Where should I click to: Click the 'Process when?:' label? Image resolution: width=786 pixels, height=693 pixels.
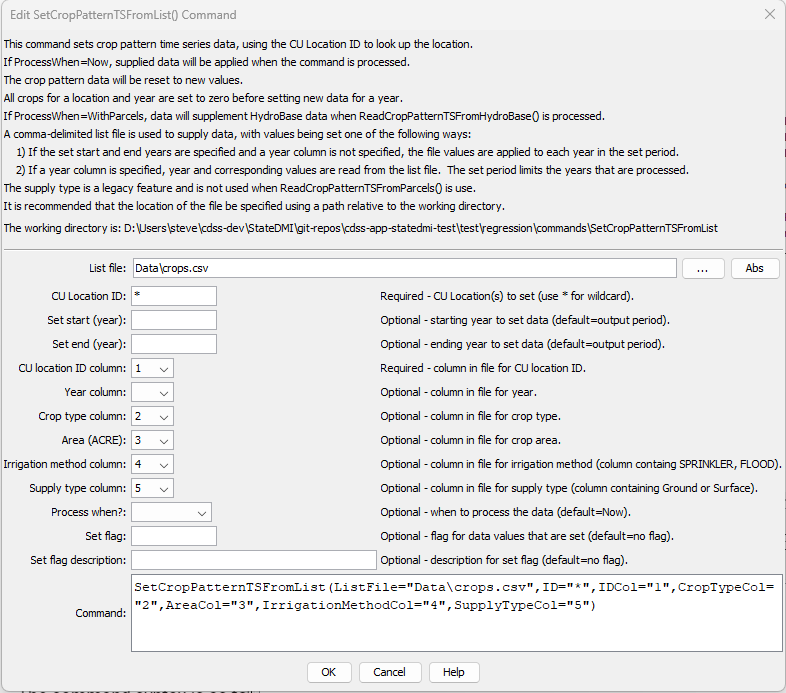pos(89,512)
